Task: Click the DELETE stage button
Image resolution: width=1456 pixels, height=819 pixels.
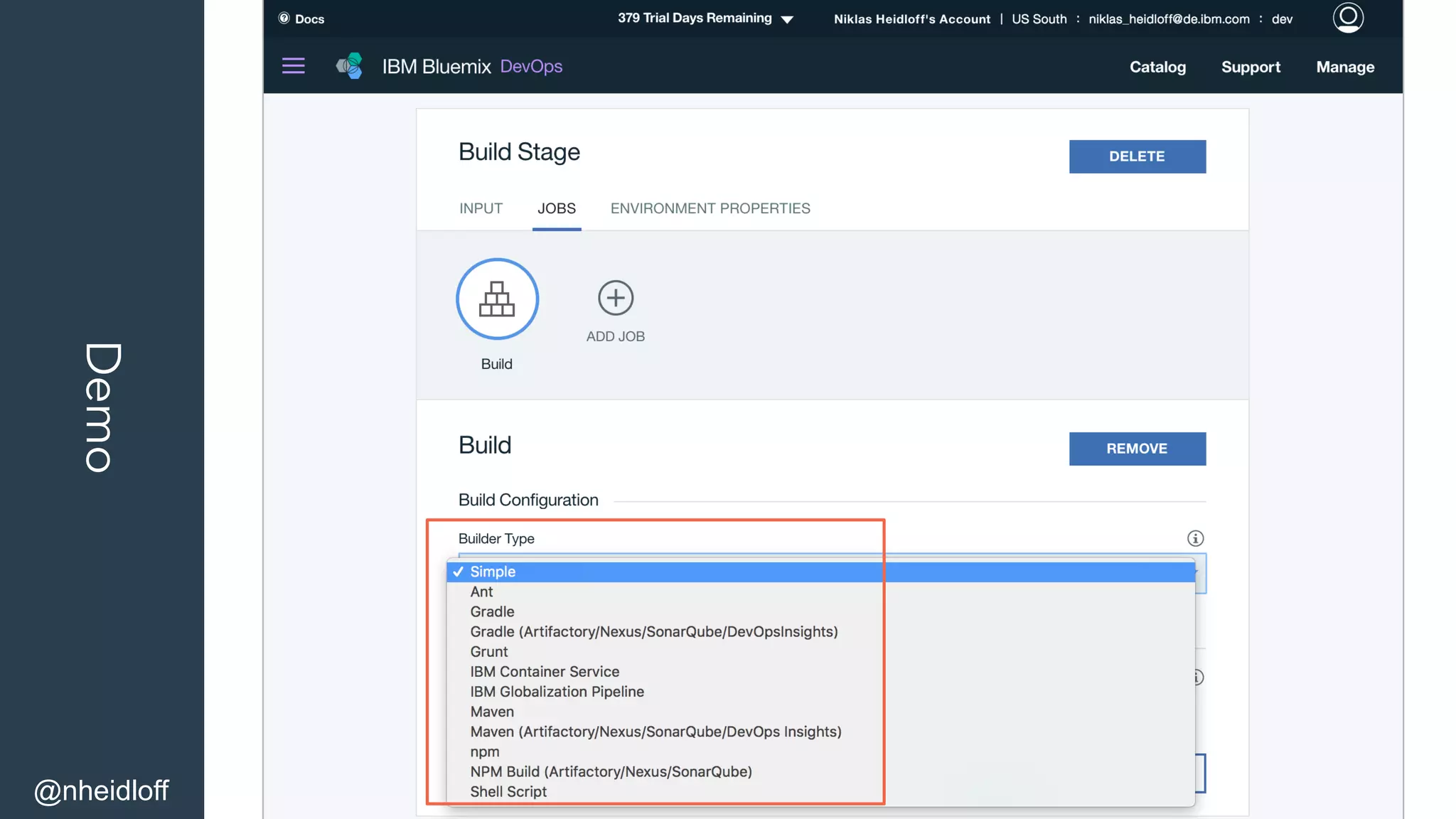Action: point(1137,156)
